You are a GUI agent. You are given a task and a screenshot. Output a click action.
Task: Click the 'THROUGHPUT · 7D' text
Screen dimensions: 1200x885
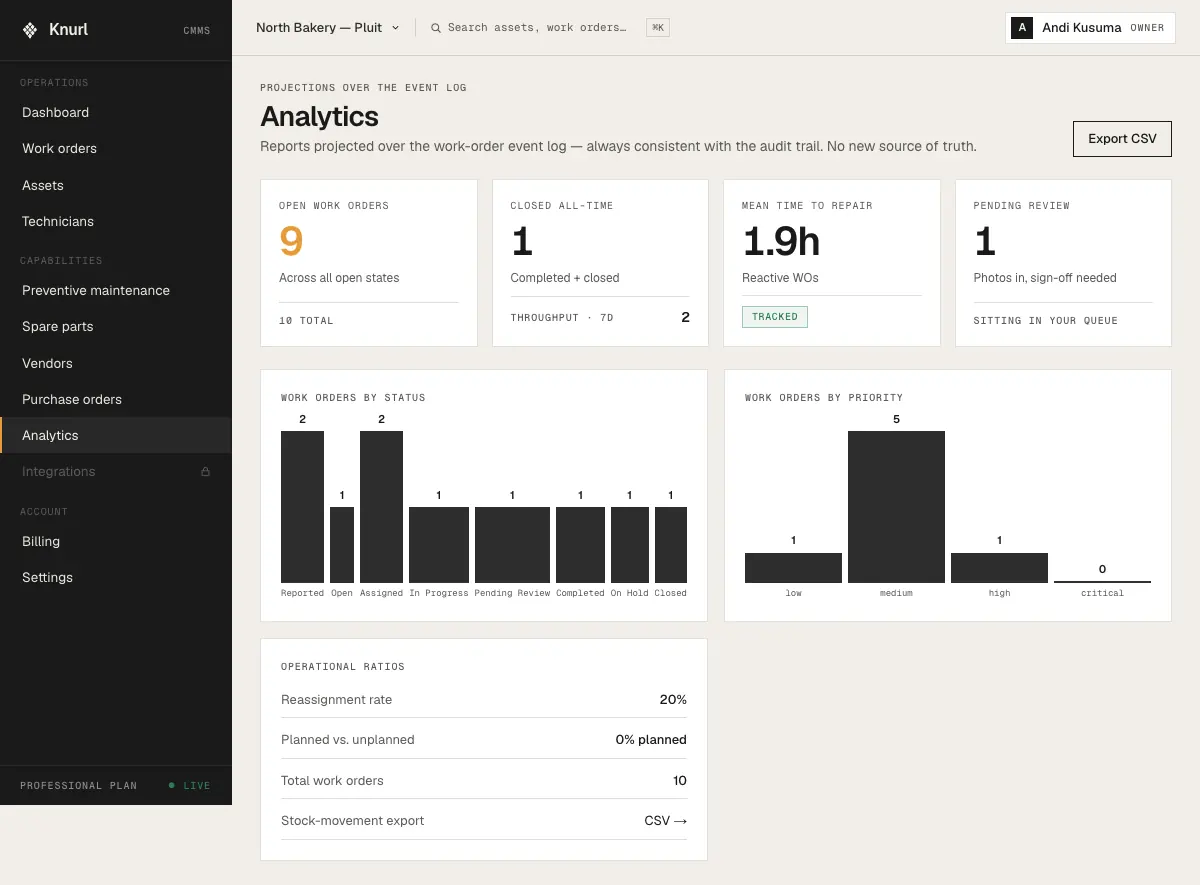coord(562,318)
